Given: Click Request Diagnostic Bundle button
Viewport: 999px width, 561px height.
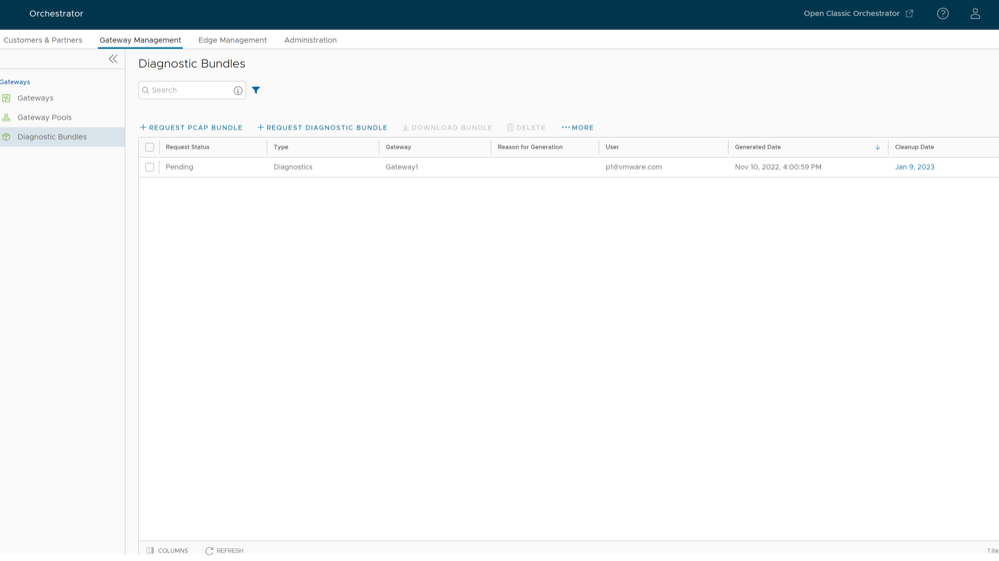Looking at the screenshot, I should (x=322, y=128).
